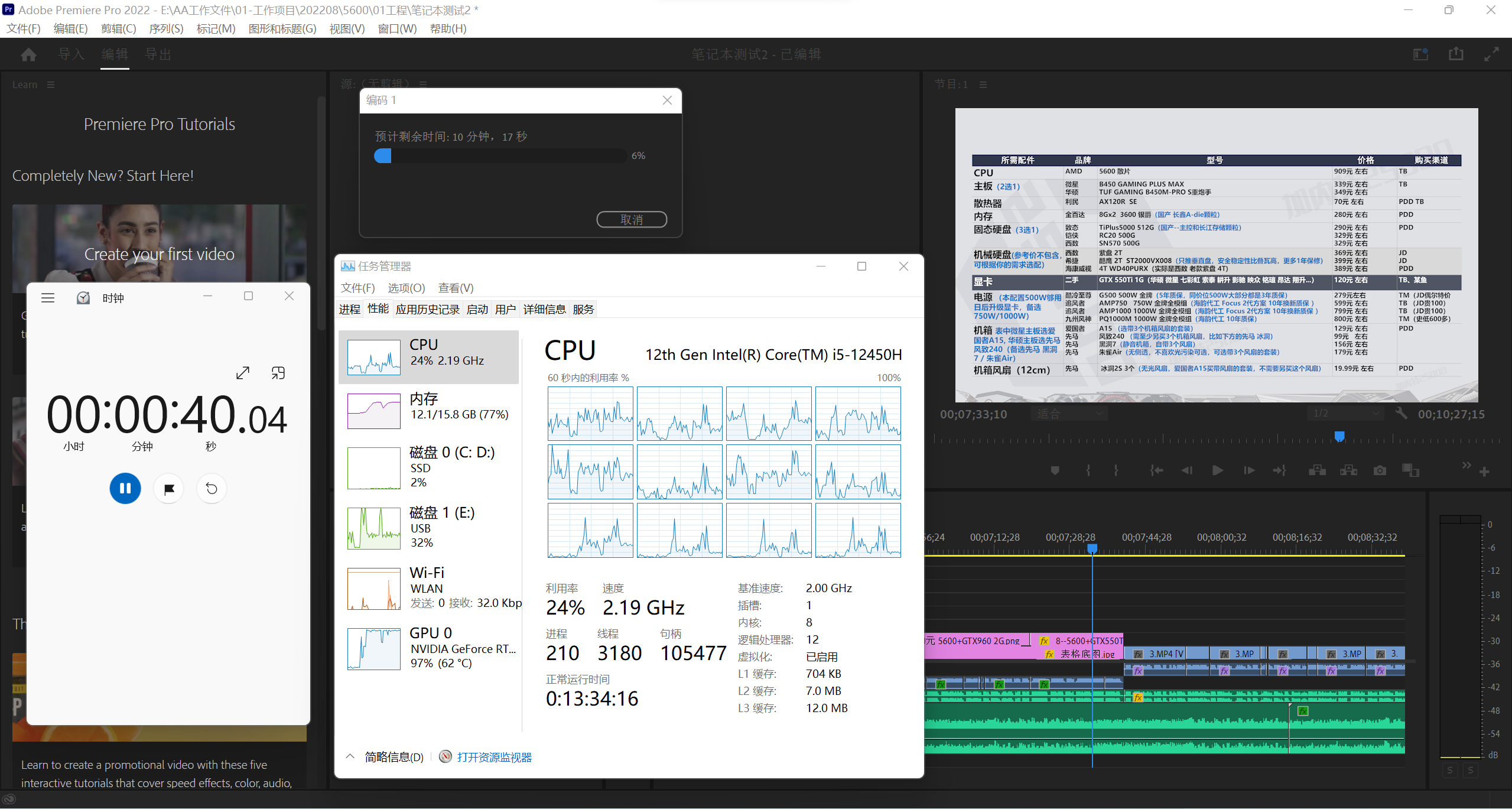Toggle the left solo S button under audio meter

(1449, 770)
